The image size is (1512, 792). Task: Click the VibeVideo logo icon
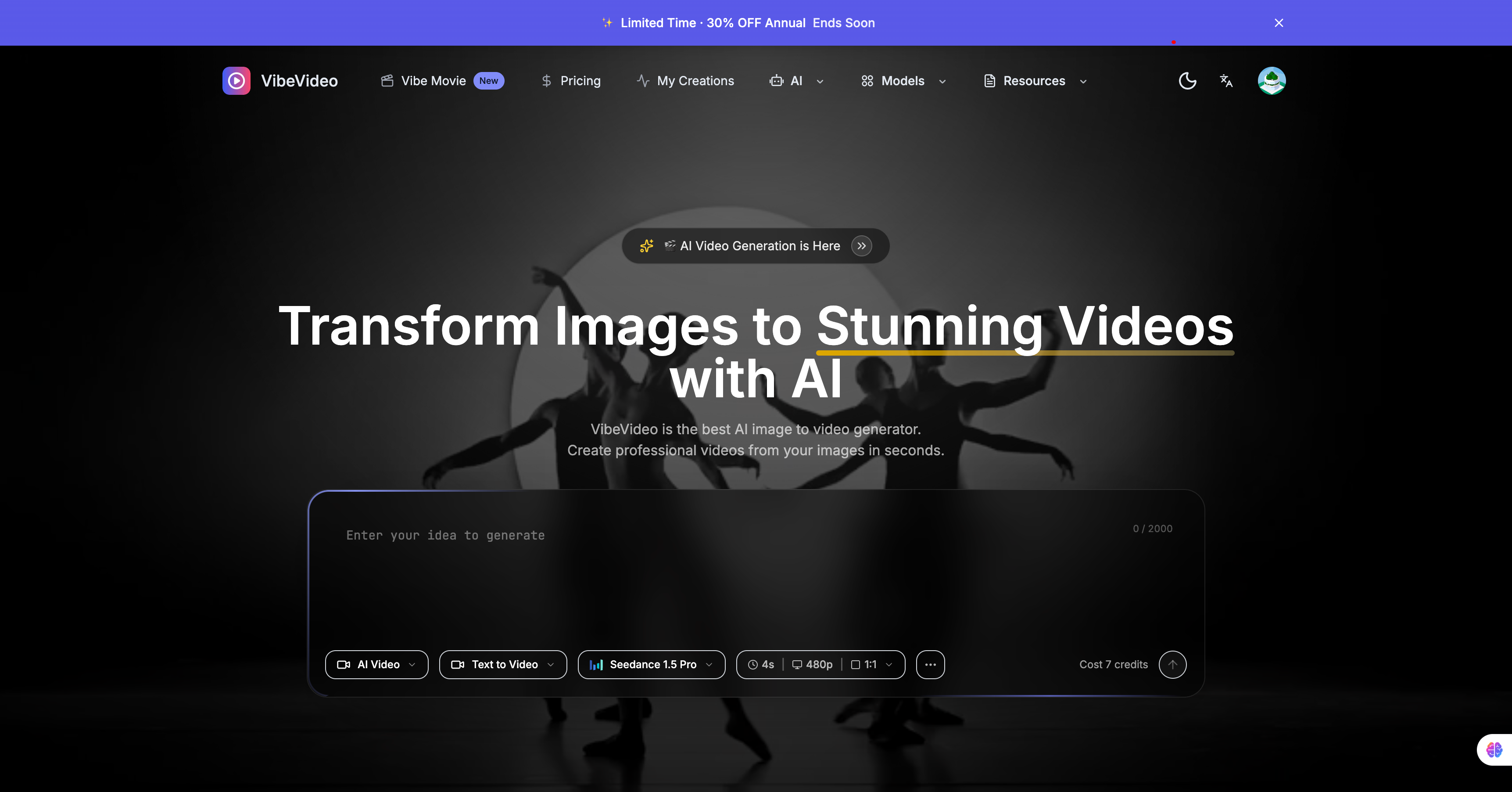pos(236,80)
